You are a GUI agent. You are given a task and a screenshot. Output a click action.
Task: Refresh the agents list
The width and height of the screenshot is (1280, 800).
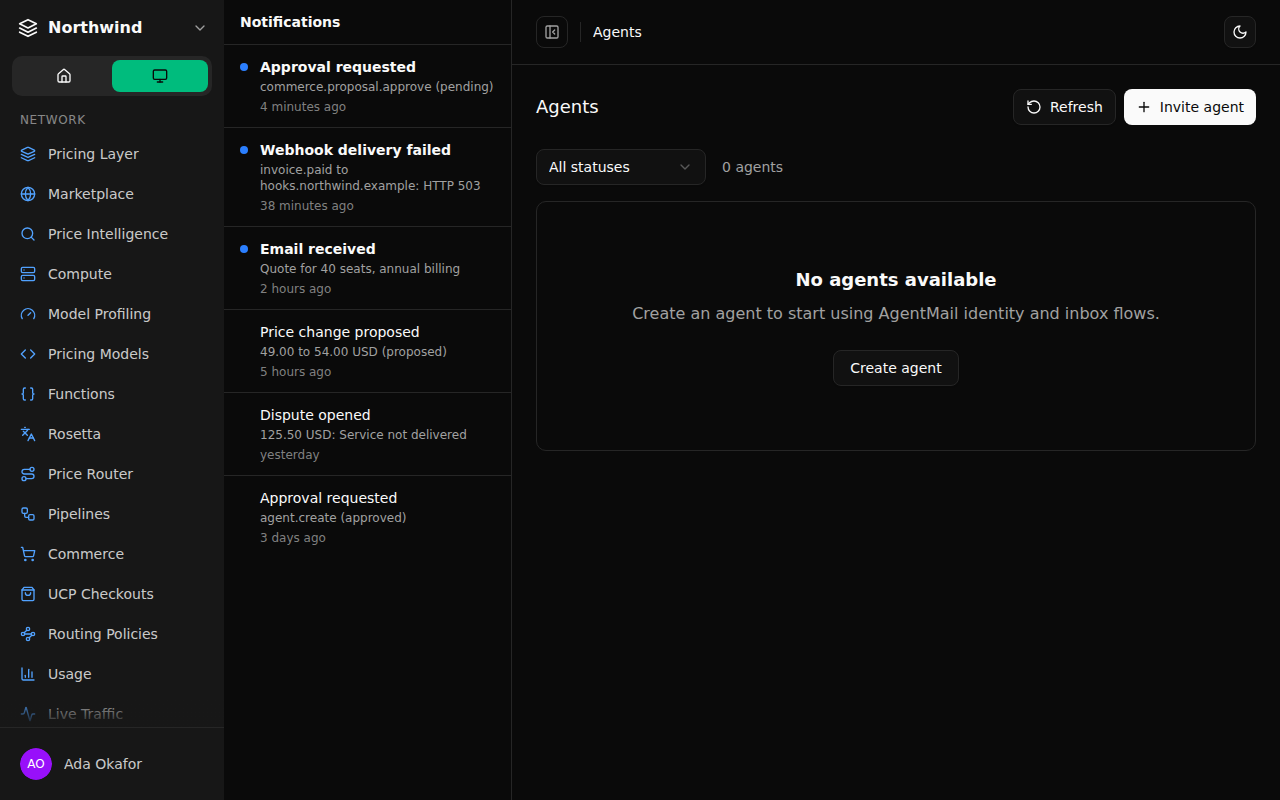[x=1065, y=107]
